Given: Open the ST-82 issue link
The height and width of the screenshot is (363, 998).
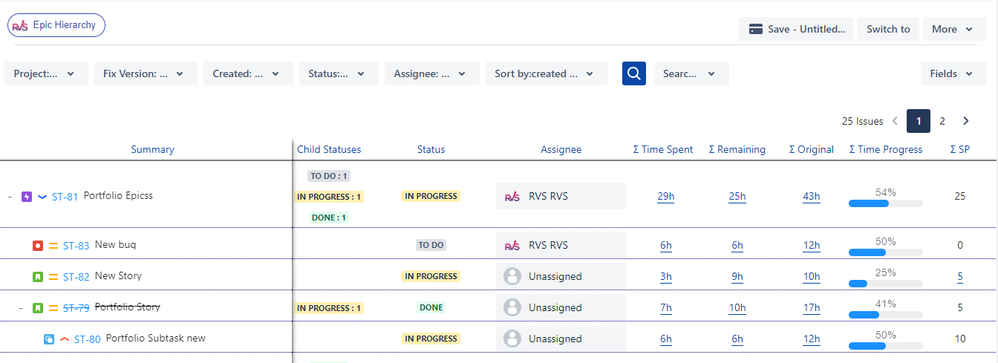Looking at the screenshot, I should pos(76,277).
